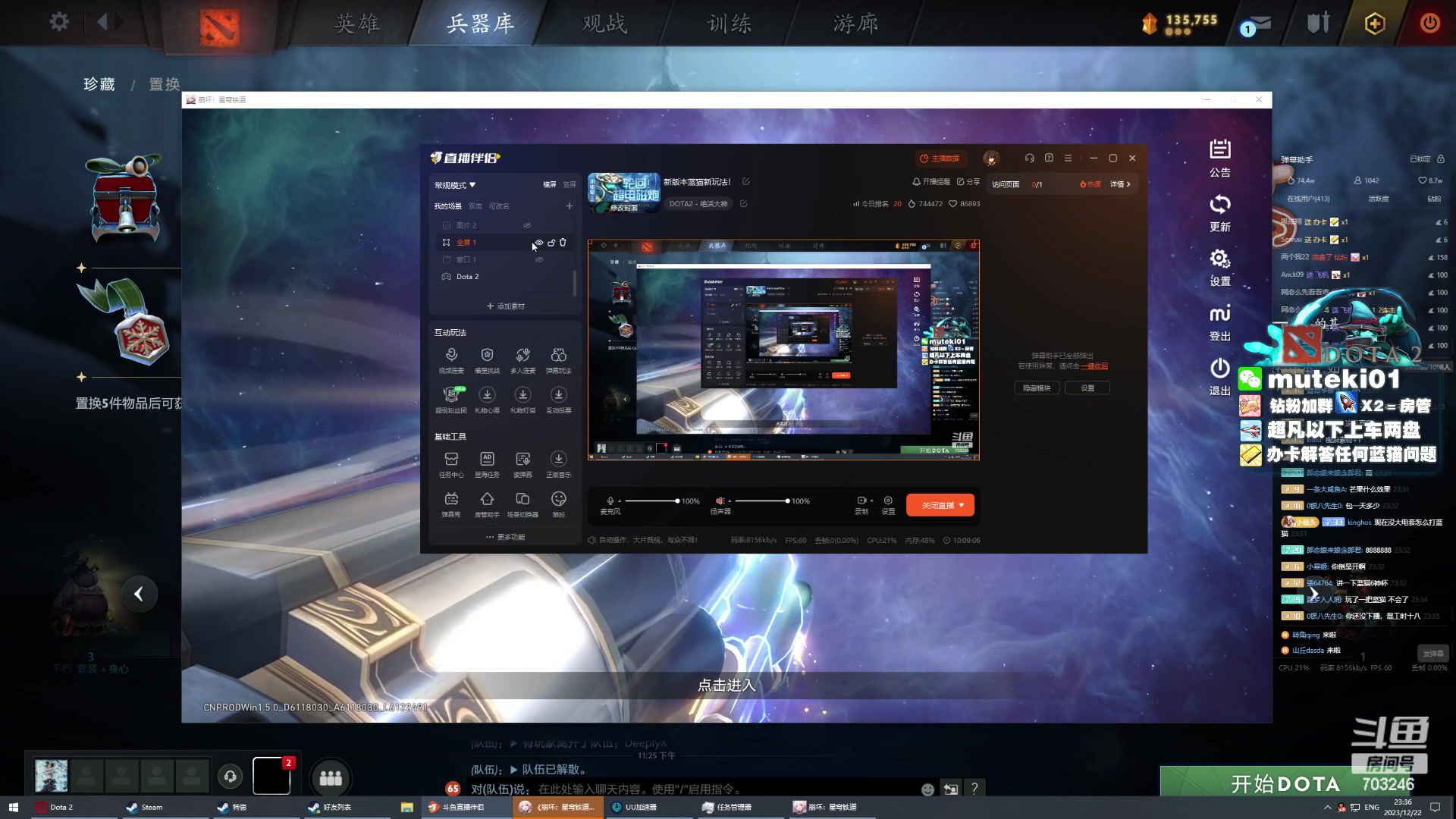Open Dota 2 settings gear icon

(59, 22)
